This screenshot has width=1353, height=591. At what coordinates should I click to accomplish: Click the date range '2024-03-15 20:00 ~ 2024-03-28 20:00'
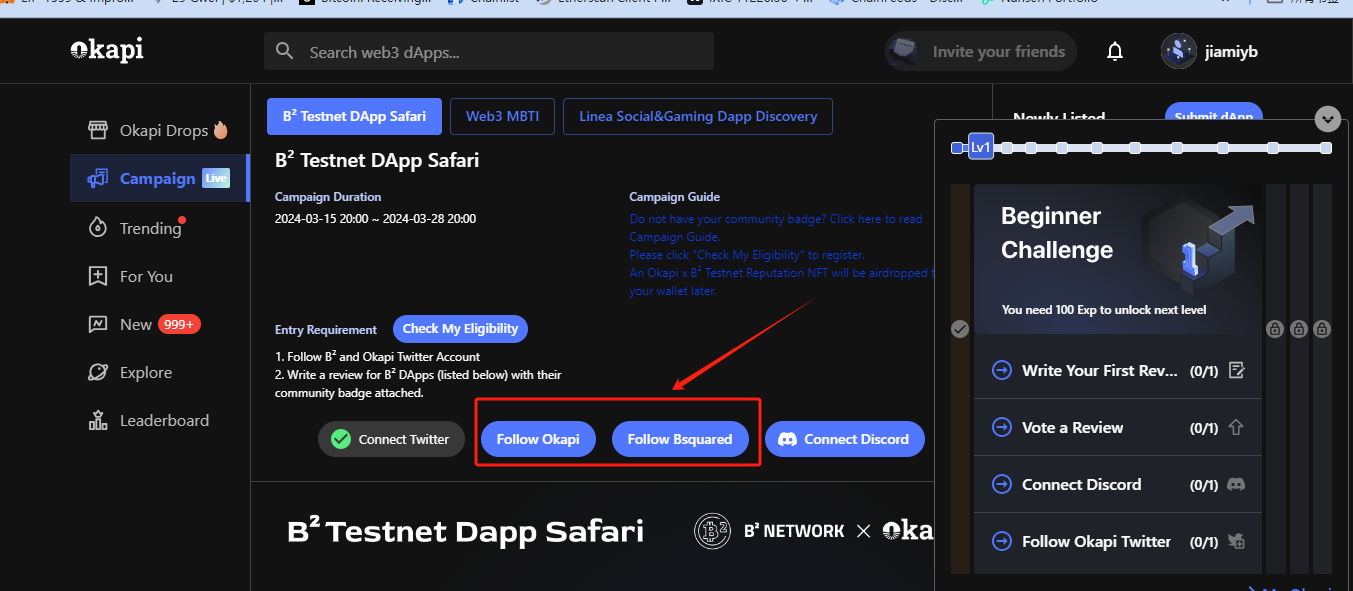(x=375, y=218)
